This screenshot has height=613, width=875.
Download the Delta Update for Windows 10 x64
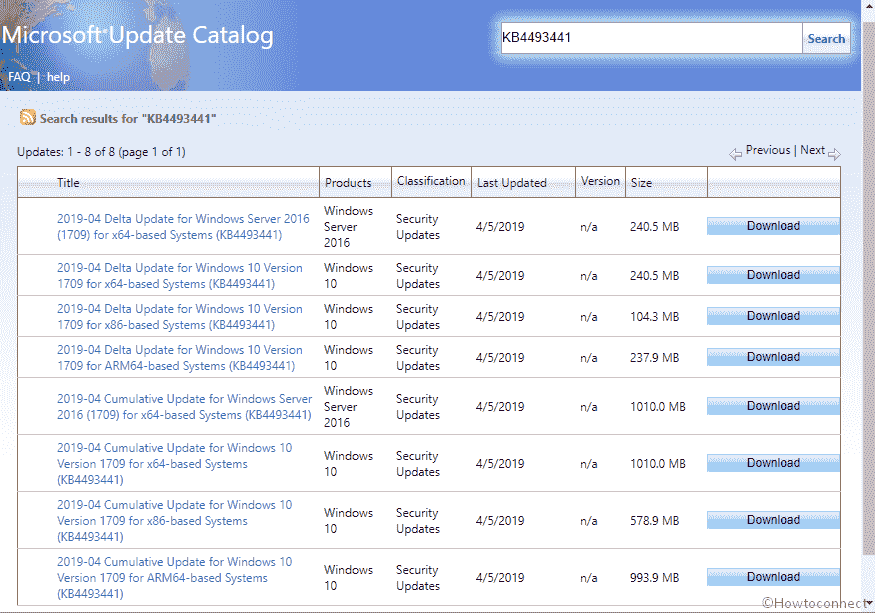[773, 275]
